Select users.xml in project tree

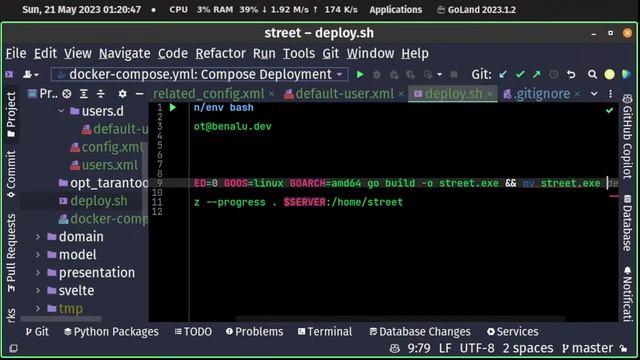[x=104, y=165]
